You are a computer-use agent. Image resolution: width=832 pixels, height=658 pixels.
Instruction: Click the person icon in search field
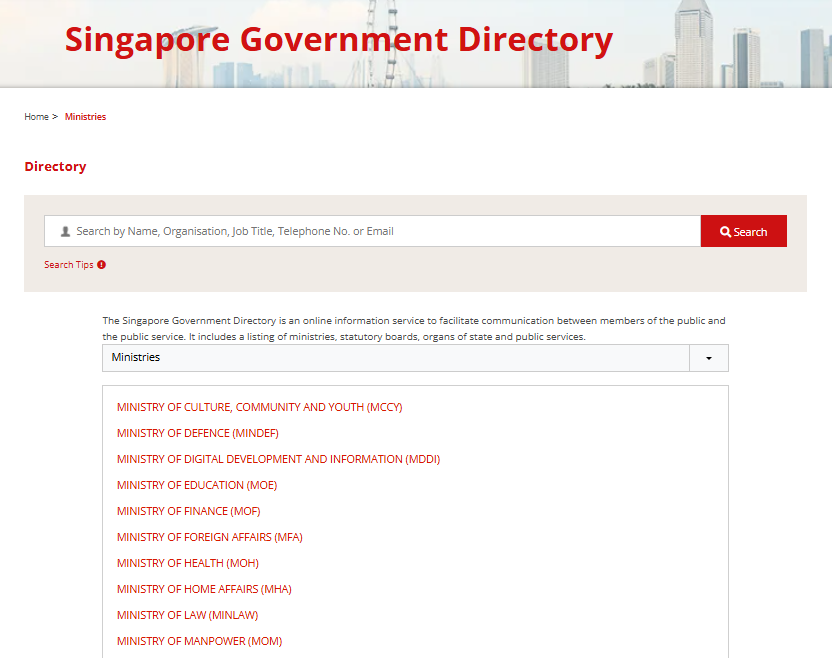(x=65, y=231)
